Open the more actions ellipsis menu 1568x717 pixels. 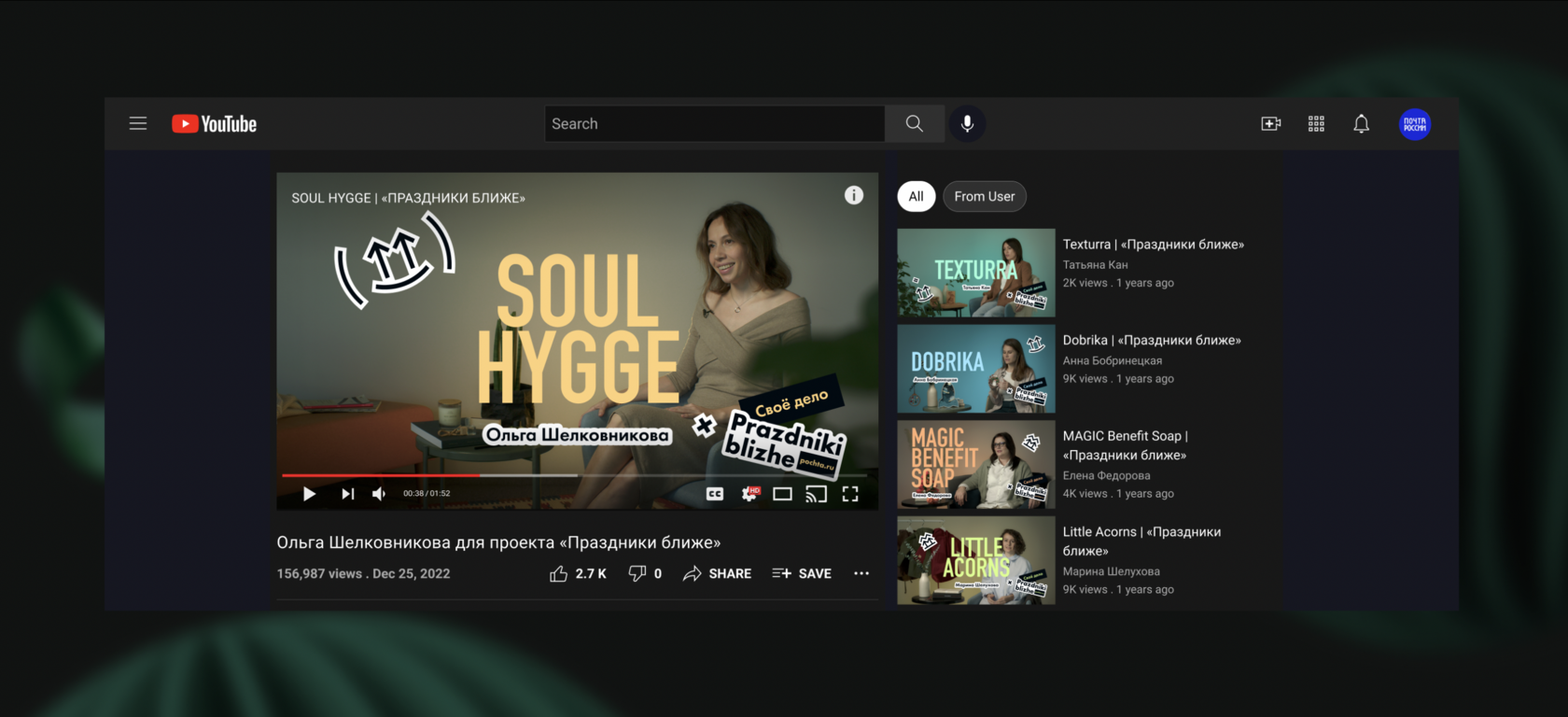pos(861,573)
